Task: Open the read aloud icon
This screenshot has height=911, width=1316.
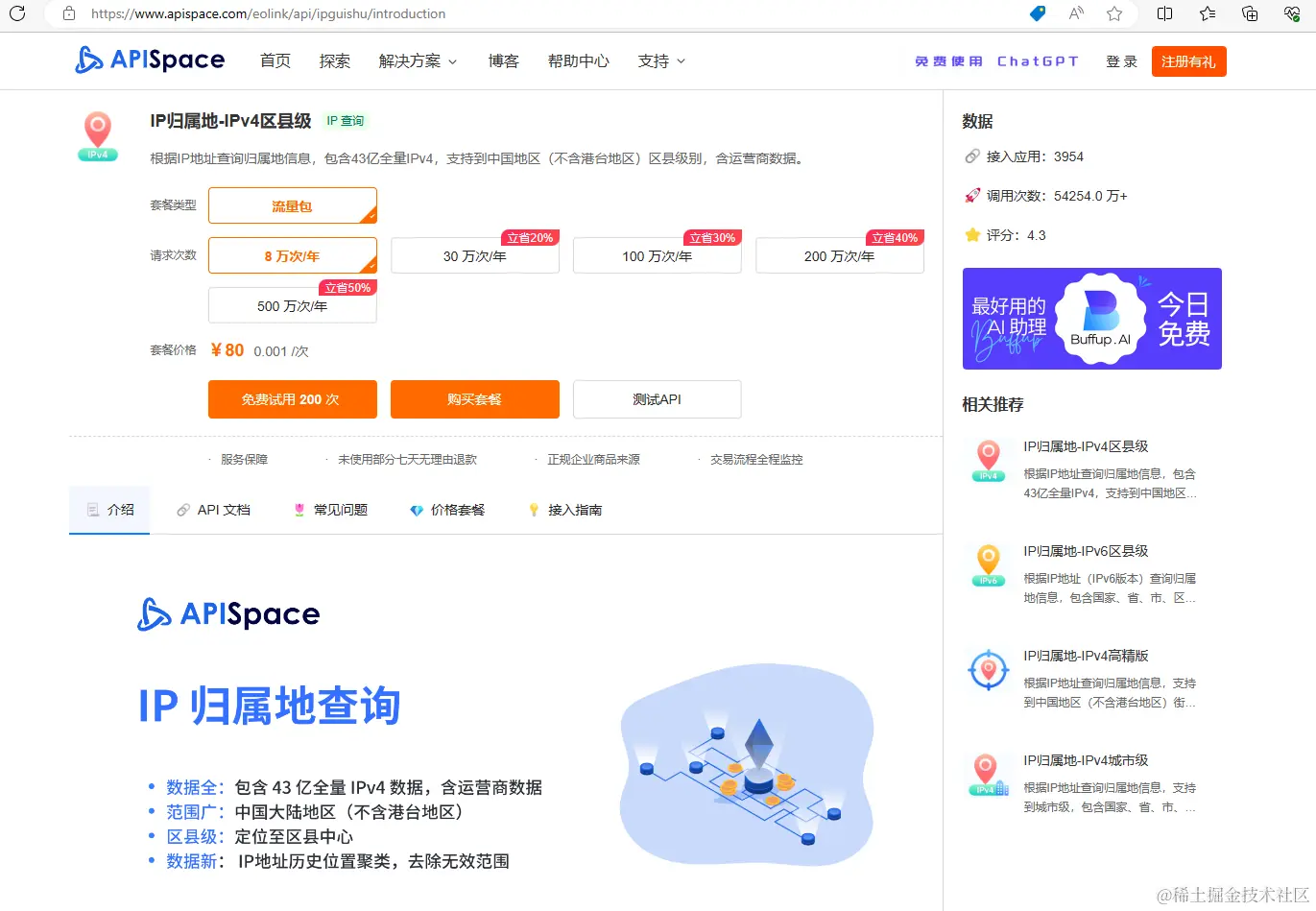Action: [x=1076, y=13]
